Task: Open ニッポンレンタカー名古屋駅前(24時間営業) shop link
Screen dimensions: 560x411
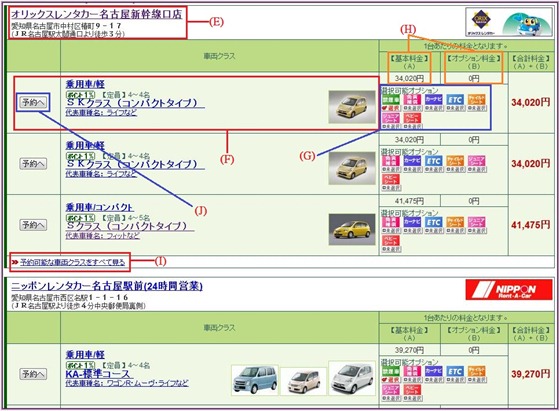Action: tap(107, 286)
